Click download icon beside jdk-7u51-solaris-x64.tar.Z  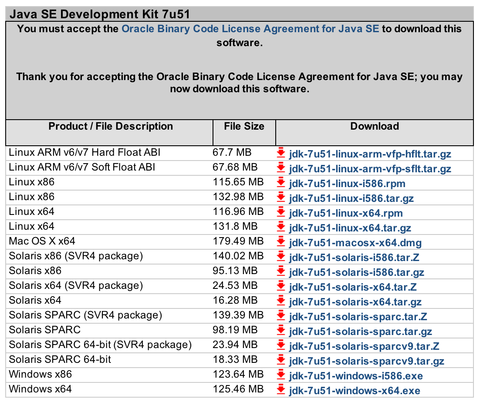click(281, 286)
